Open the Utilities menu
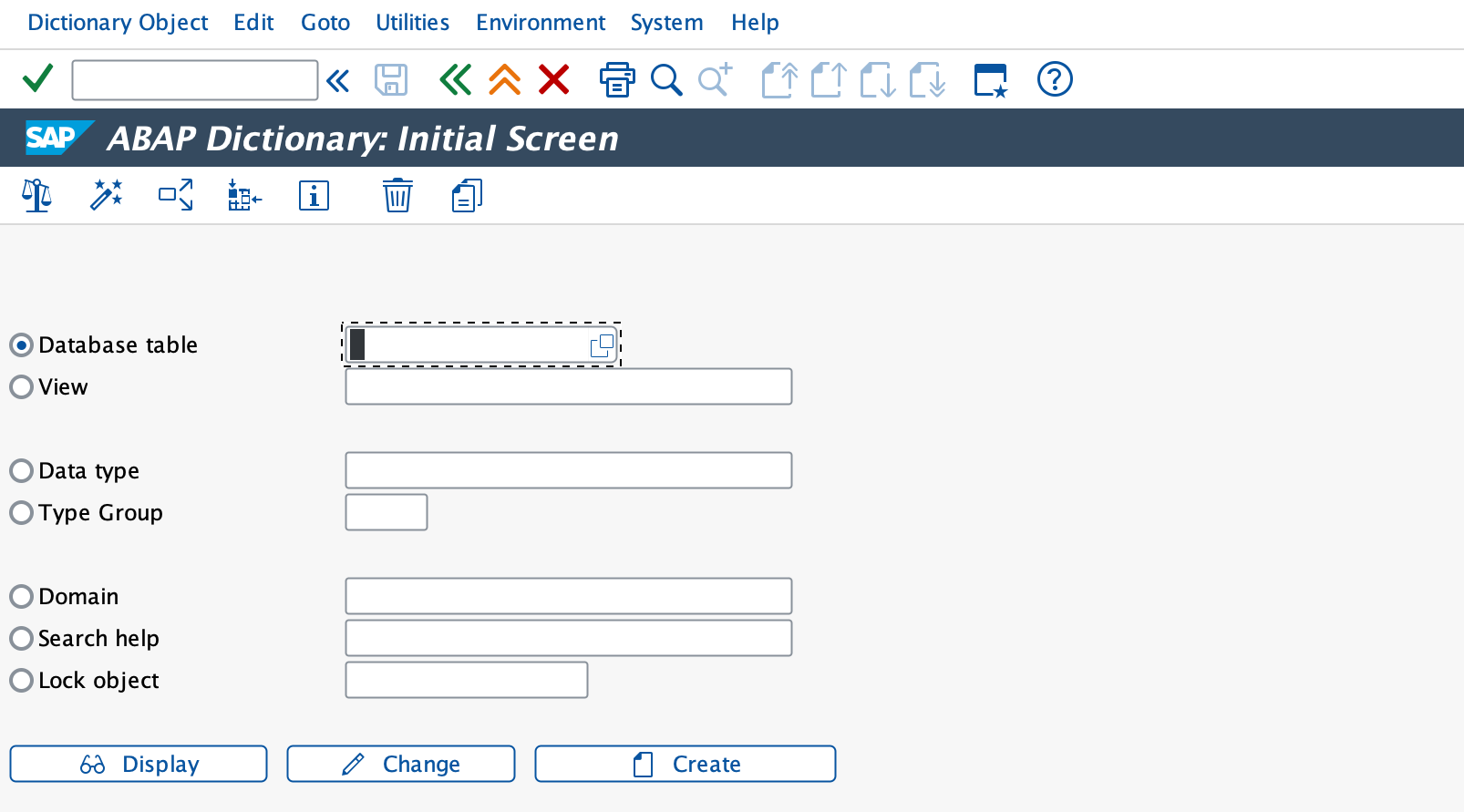 point(412,23)
